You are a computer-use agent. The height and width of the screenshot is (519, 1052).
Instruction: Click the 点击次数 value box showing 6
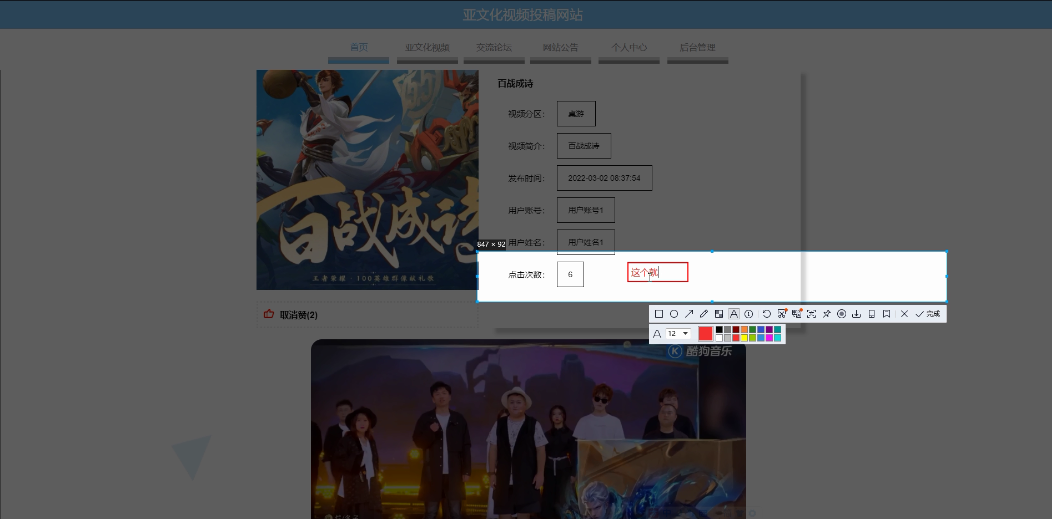coord(570,274)
